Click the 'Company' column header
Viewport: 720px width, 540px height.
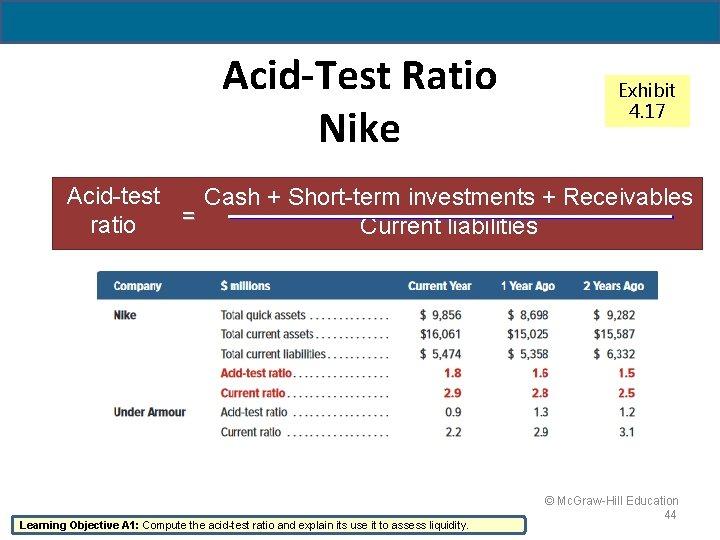(137, 286)
